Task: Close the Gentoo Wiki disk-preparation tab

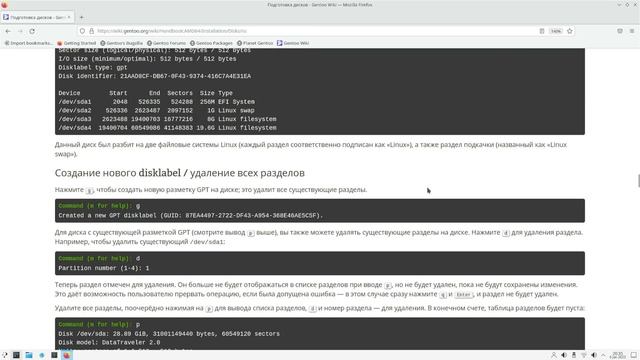Action: 69,17
